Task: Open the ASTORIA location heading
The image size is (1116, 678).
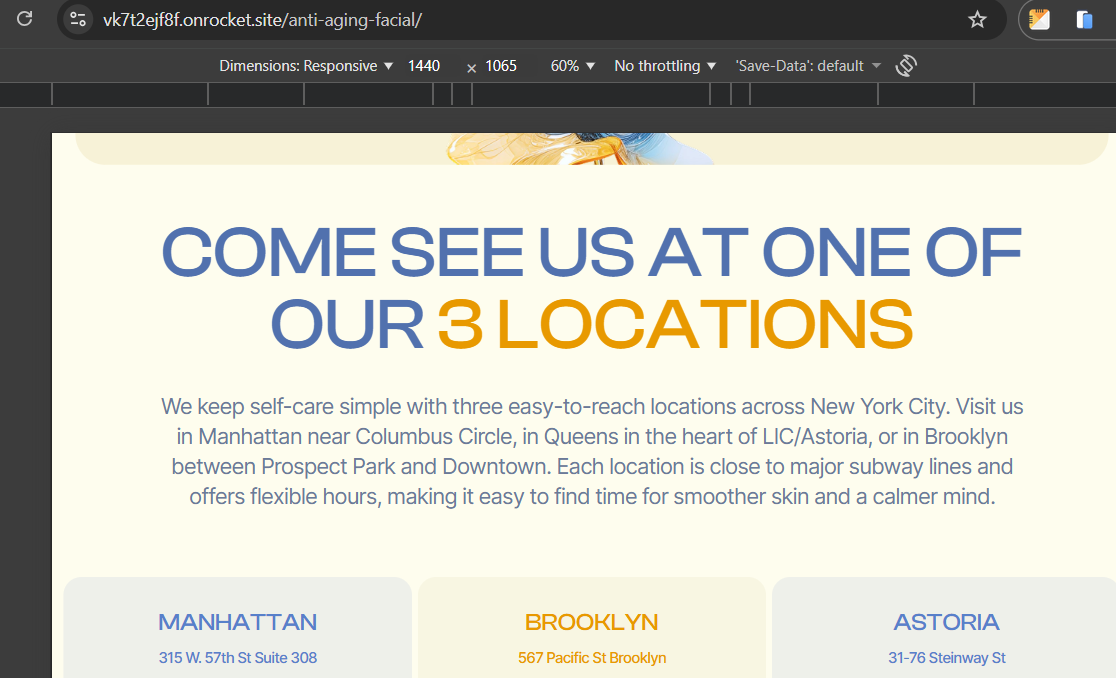Action: [x=947, y=622]
